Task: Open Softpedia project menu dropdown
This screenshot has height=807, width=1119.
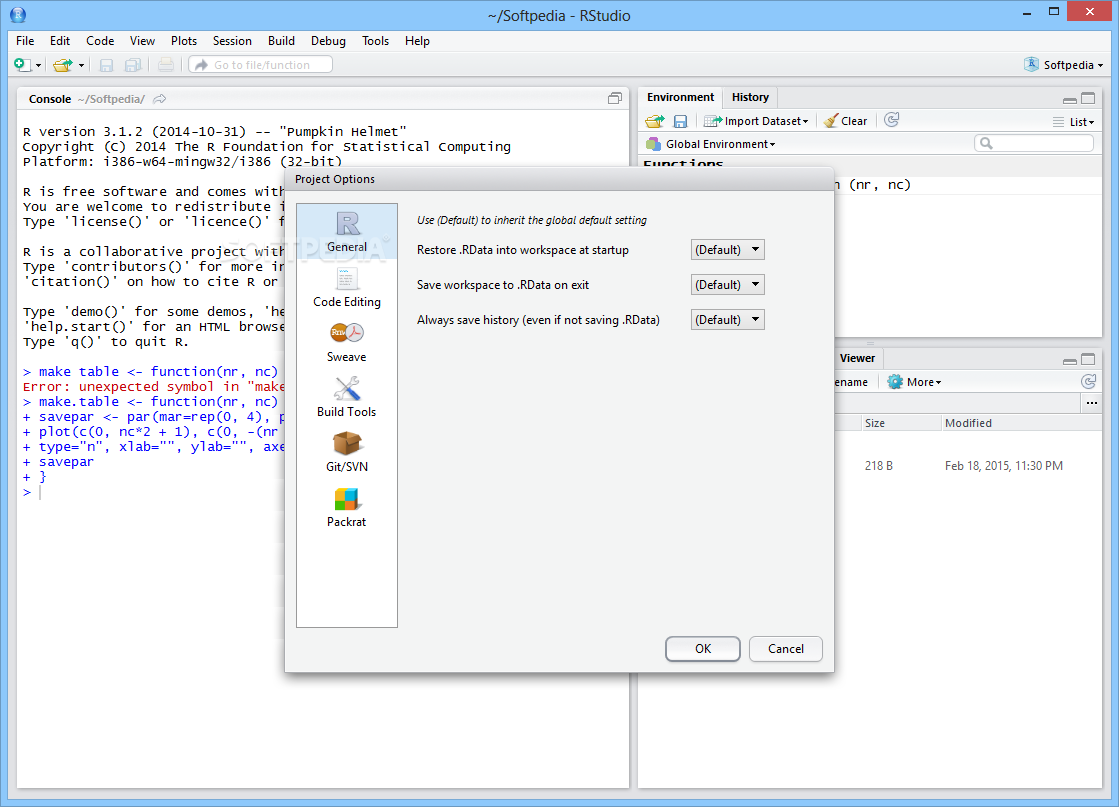Action: pyautogui.click(x=1064, y=65)
